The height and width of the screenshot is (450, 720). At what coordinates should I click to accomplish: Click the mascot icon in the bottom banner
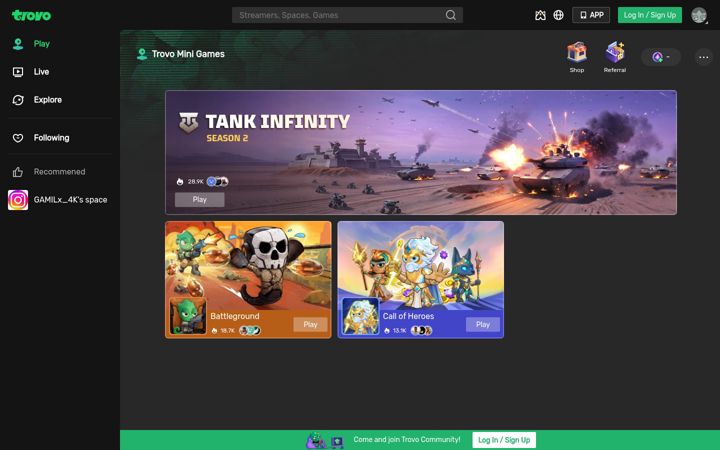316,441
